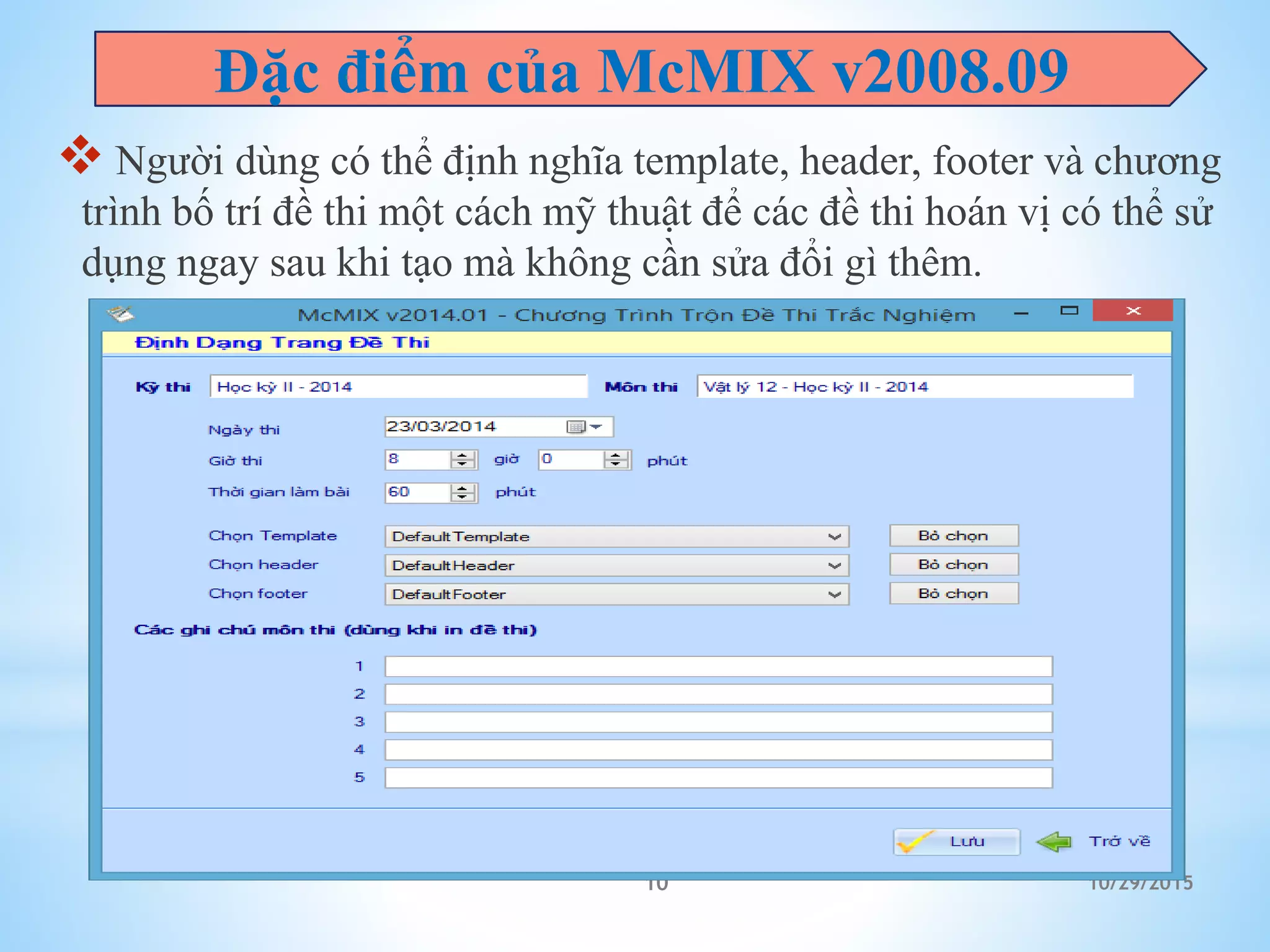This screenshot has height=952, width=1270.
Task: Click the Ngày thi date field
Action: coord(499,427)
